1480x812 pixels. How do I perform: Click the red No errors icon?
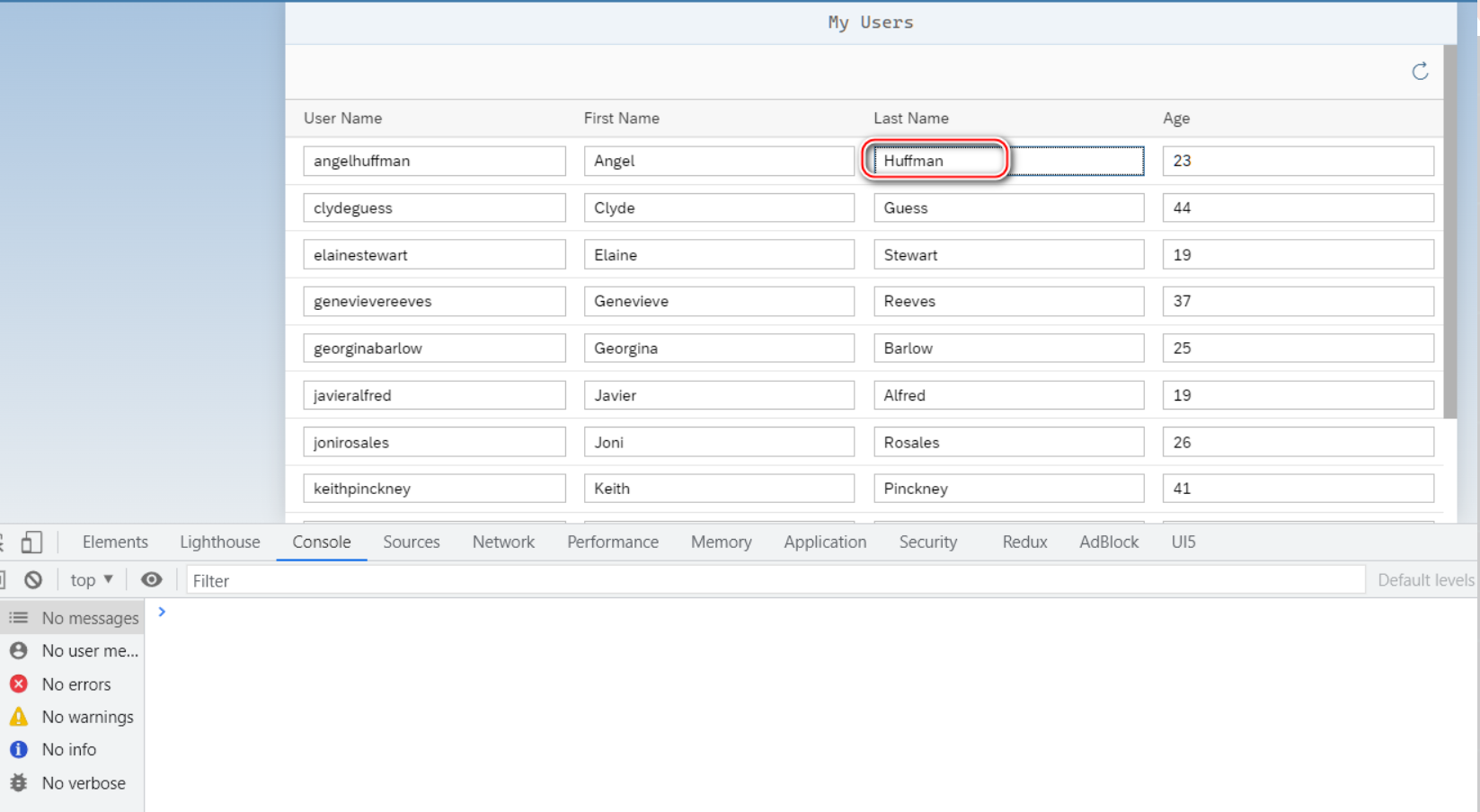pos(19,684)
